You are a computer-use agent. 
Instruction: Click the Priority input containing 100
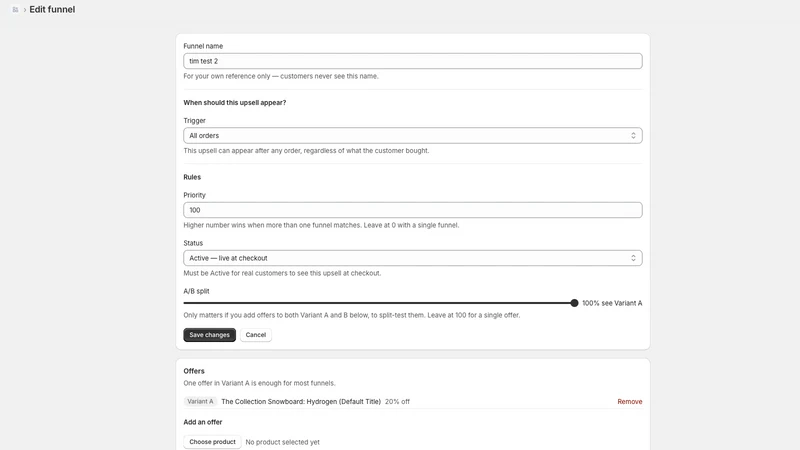[x=413, y=210]
